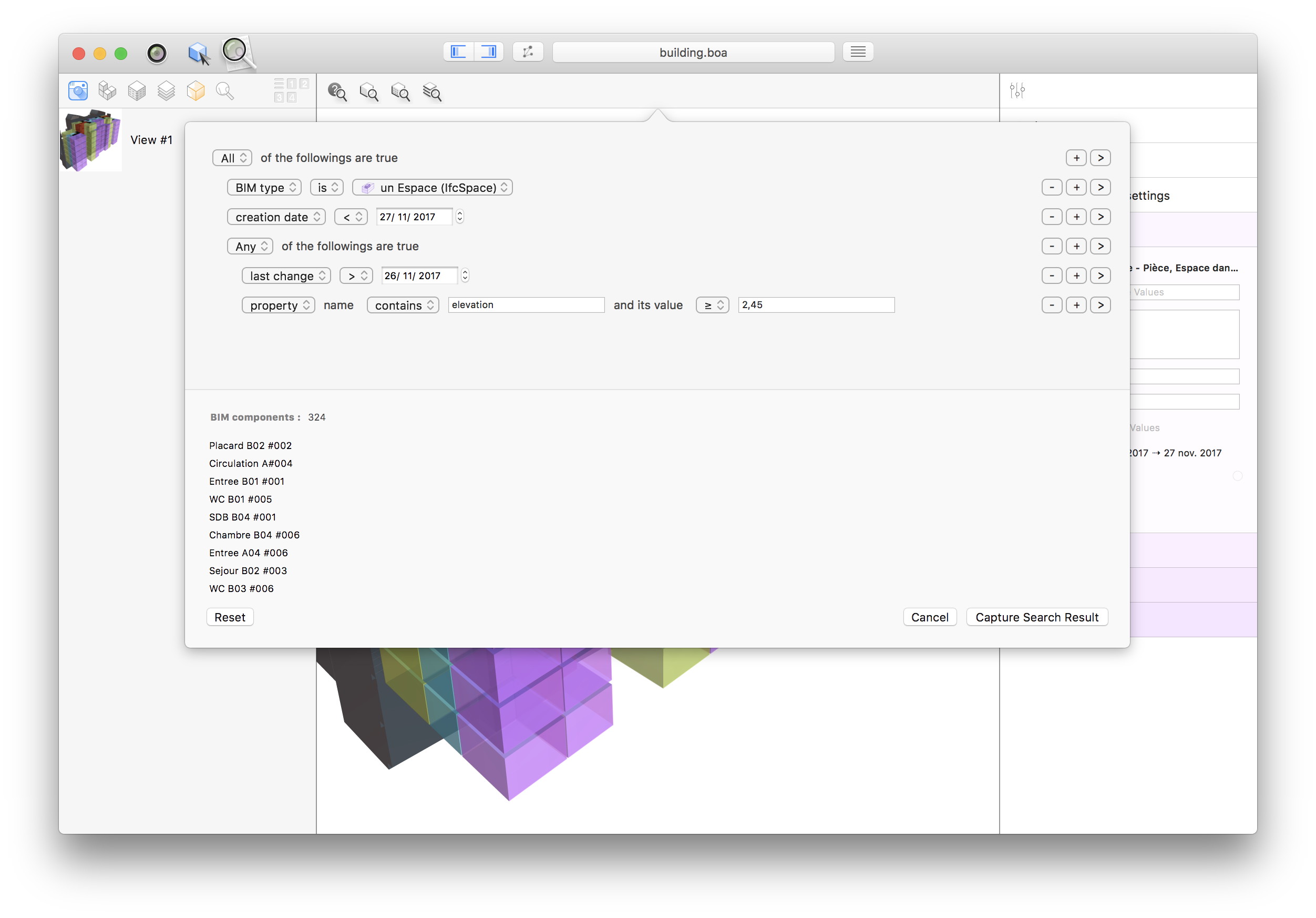Click the Reset button
Screen dimensions: 1316x918
coord(230,618)
